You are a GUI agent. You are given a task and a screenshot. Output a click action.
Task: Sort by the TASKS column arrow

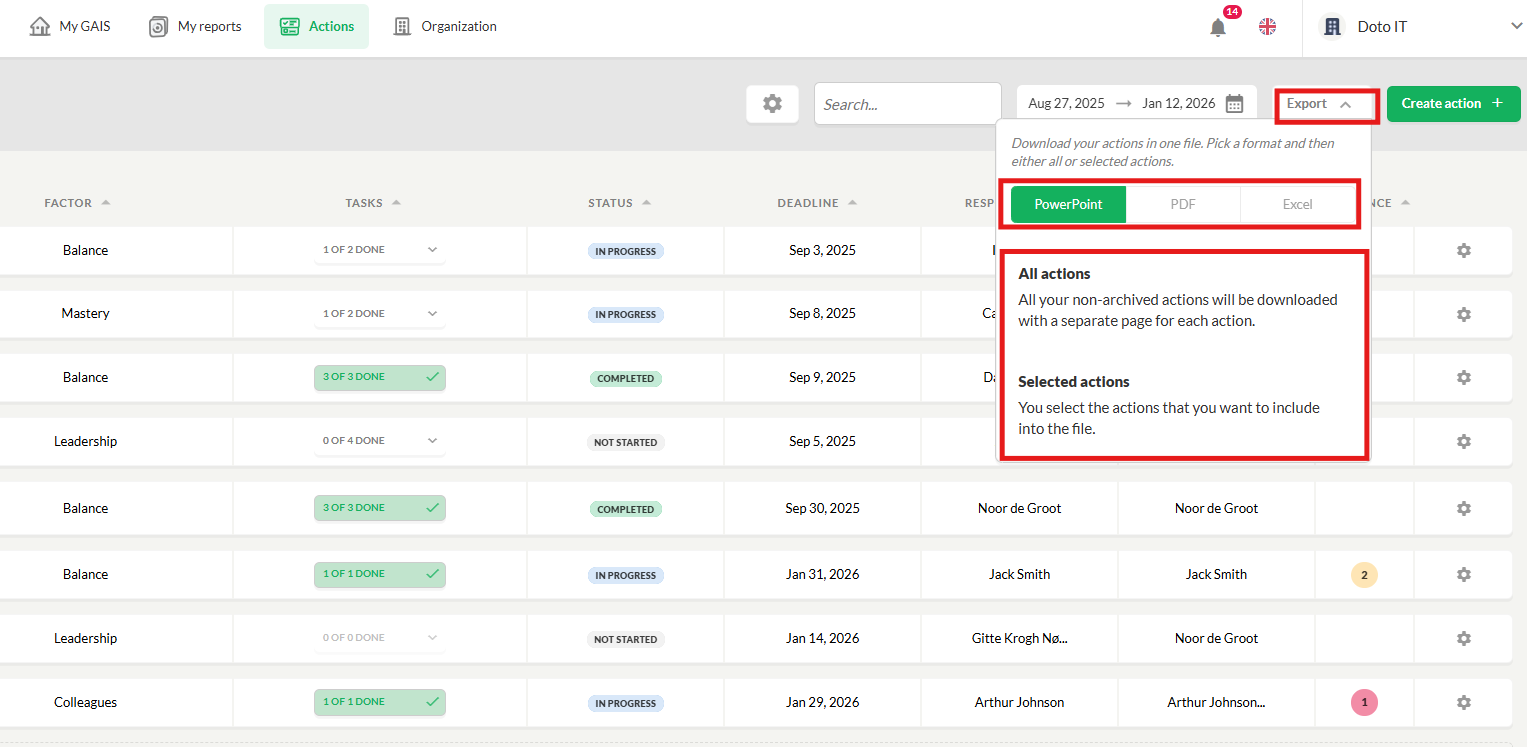[x=396, y=203]
